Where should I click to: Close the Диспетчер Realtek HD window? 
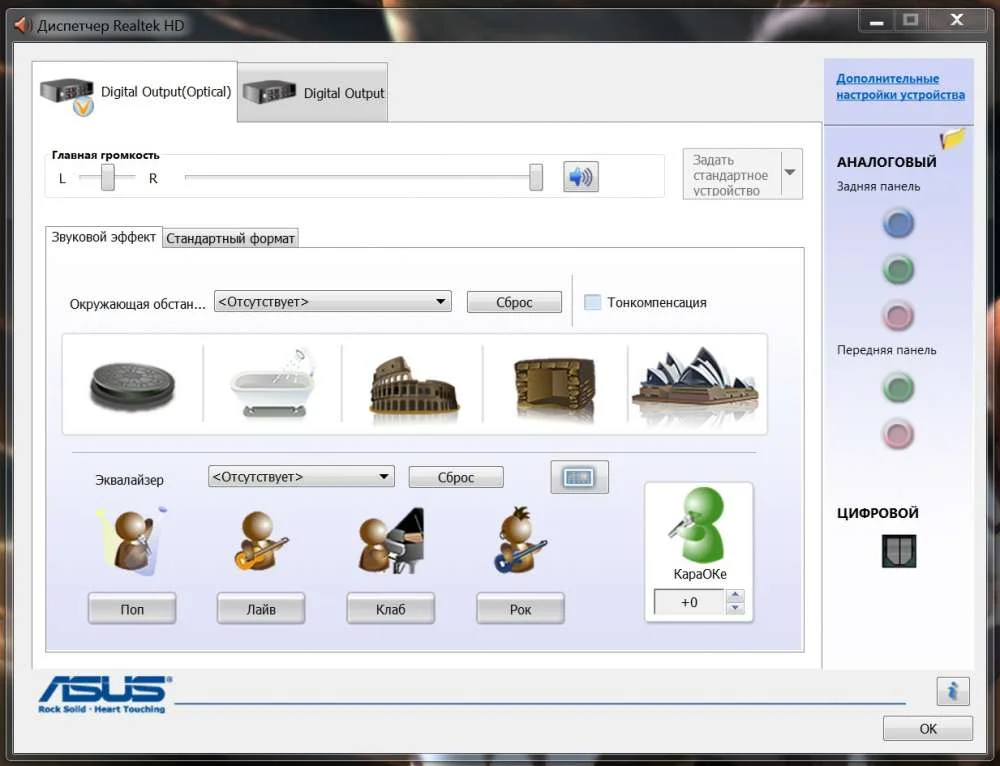957,20
